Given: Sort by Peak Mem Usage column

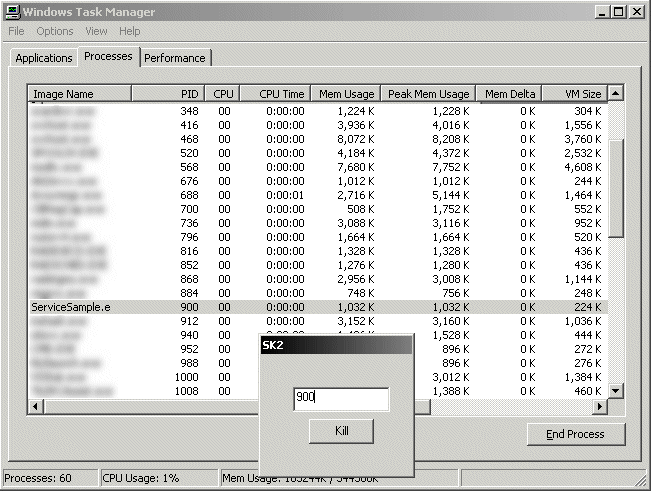Looking at the screenshot, I should pos(427,94).
